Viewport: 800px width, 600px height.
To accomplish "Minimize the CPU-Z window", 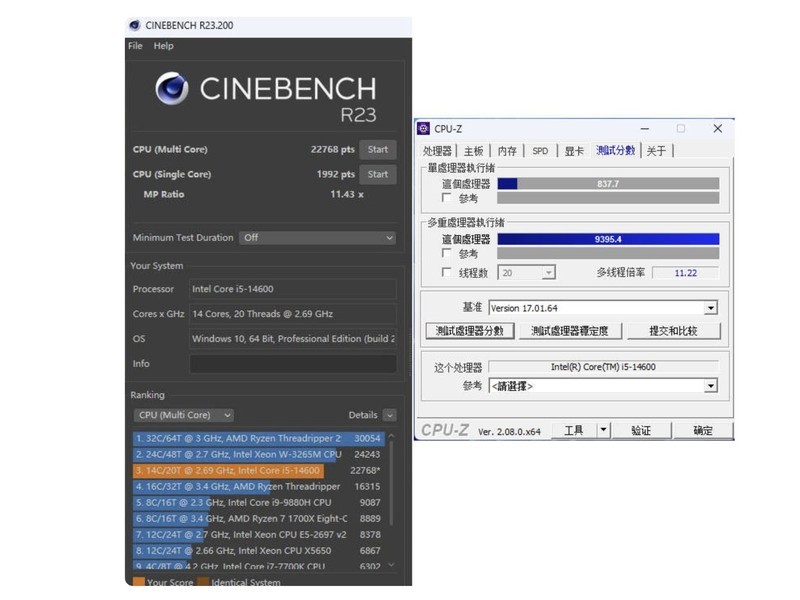I will tap(645, 129).
